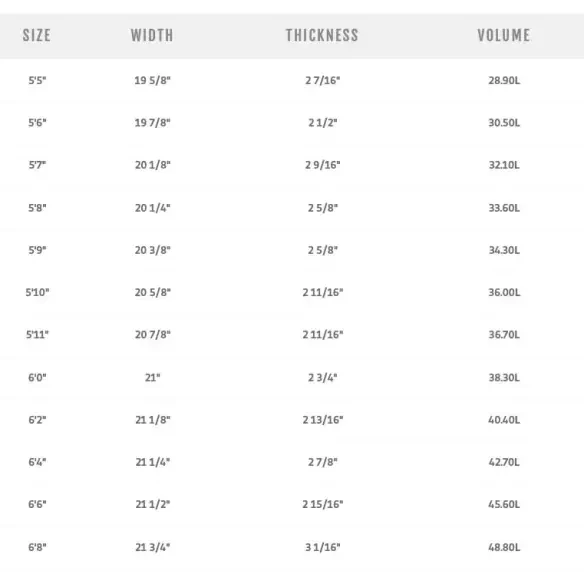Screen dimensions: 584x584
Task: Click the 21" width value
Action: (x=152, y=377)
